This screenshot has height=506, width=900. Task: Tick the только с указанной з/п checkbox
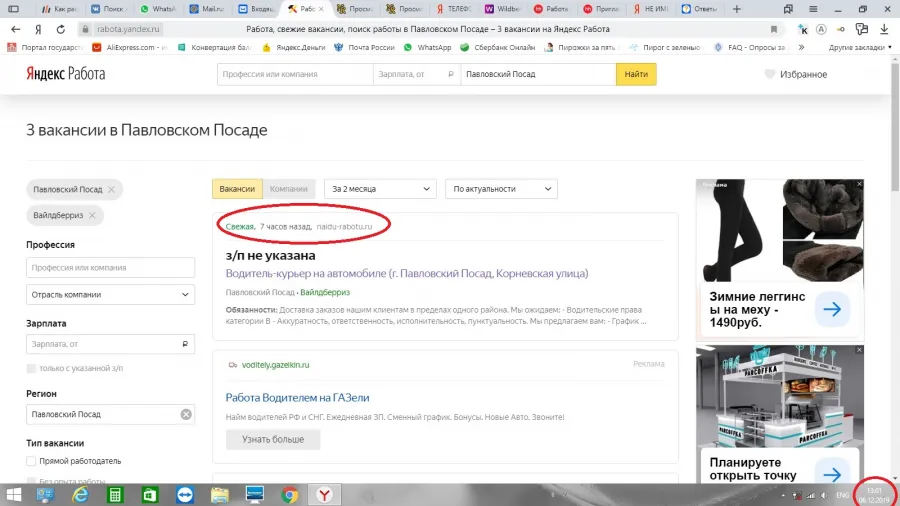pos(31,368)
